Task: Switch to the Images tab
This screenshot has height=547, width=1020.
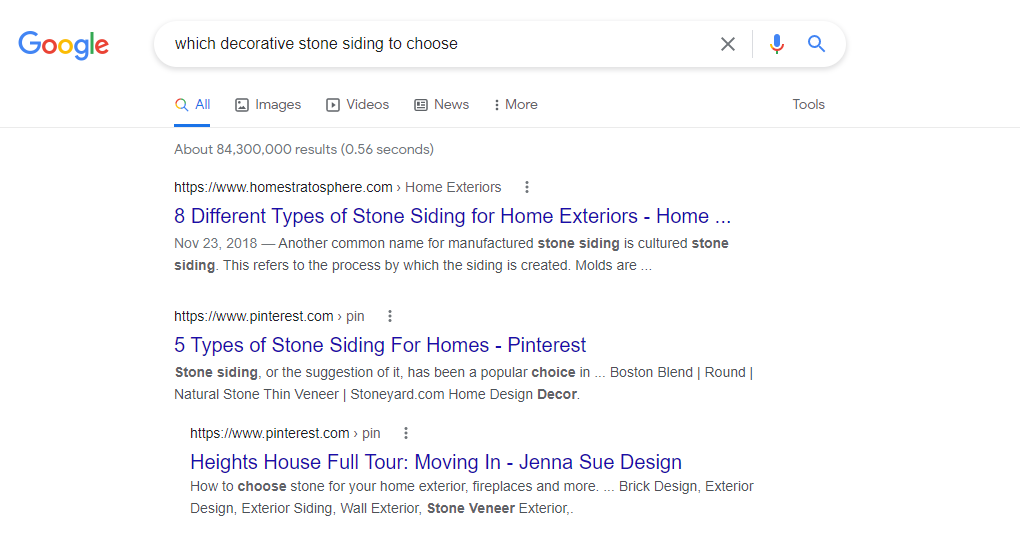Action: point(268,105)
